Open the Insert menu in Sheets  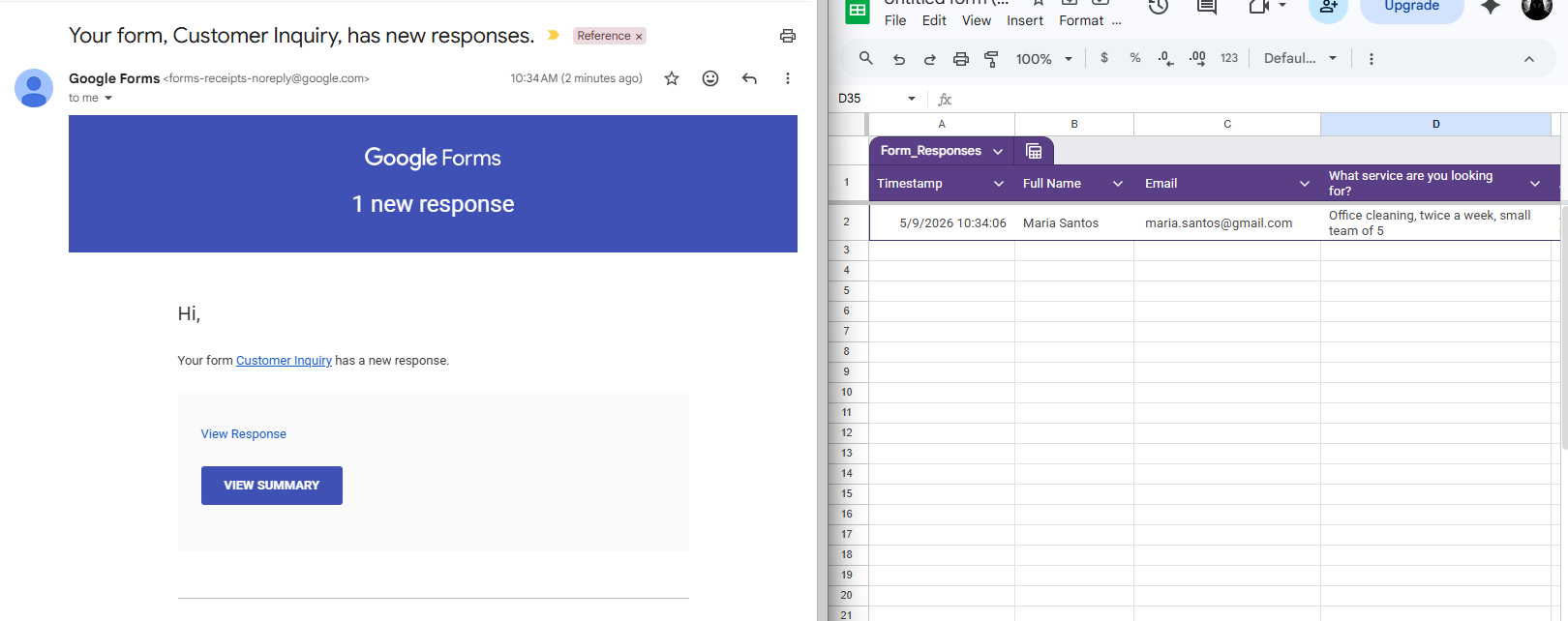pos(1025,20)
